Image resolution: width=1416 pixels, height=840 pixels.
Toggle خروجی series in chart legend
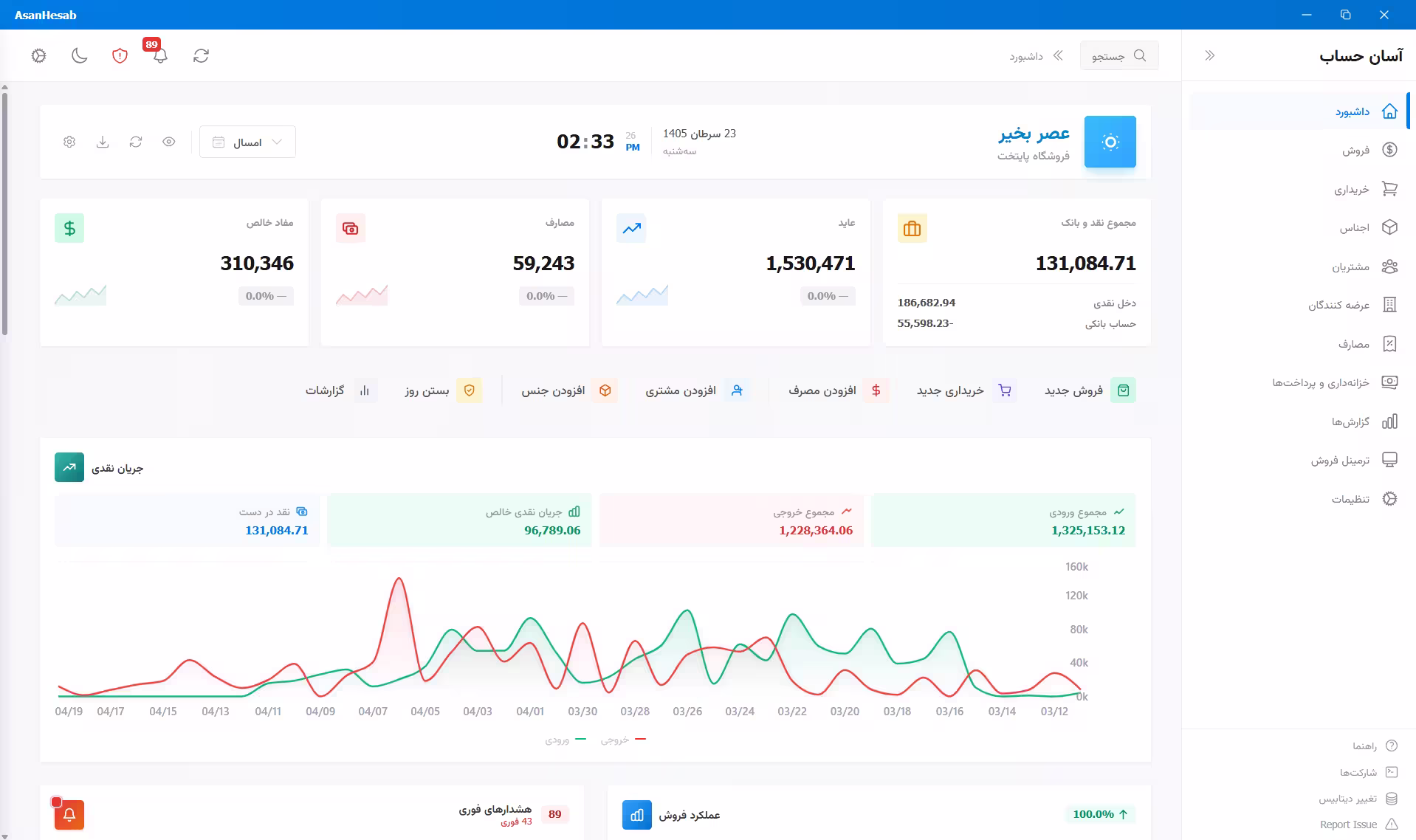click(x=623, y=740)
